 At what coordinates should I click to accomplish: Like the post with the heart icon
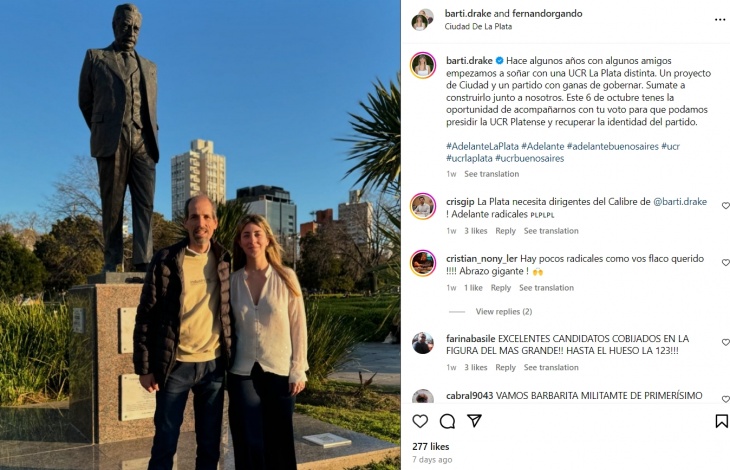coord(420,421)
